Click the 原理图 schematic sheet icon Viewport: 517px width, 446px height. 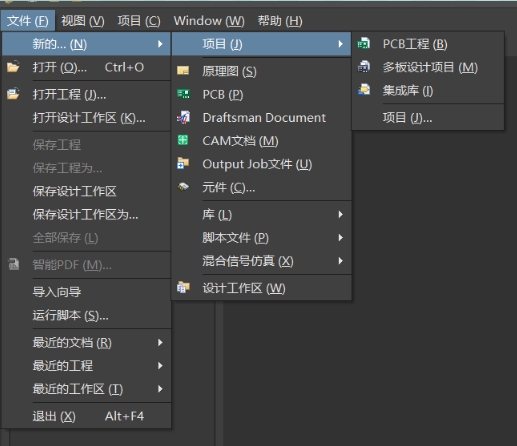(x=183, y=71)
